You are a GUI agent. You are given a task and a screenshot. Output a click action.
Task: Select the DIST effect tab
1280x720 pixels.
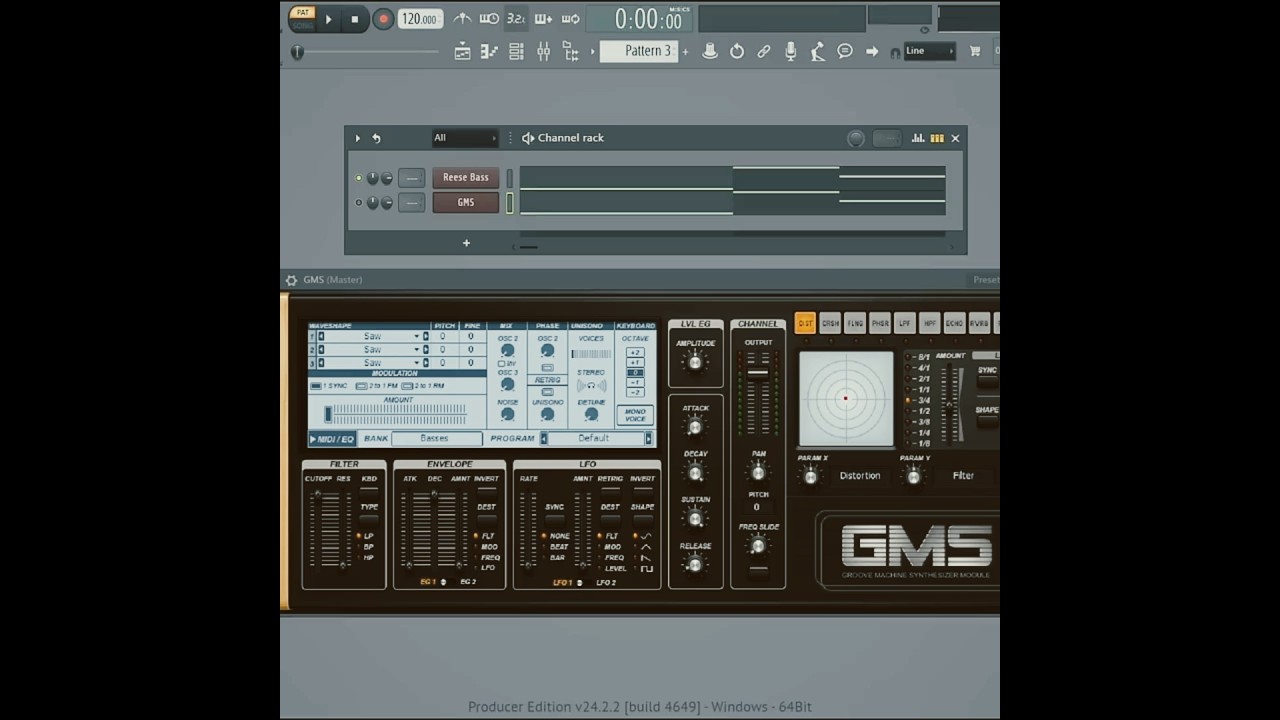point(805,323)
